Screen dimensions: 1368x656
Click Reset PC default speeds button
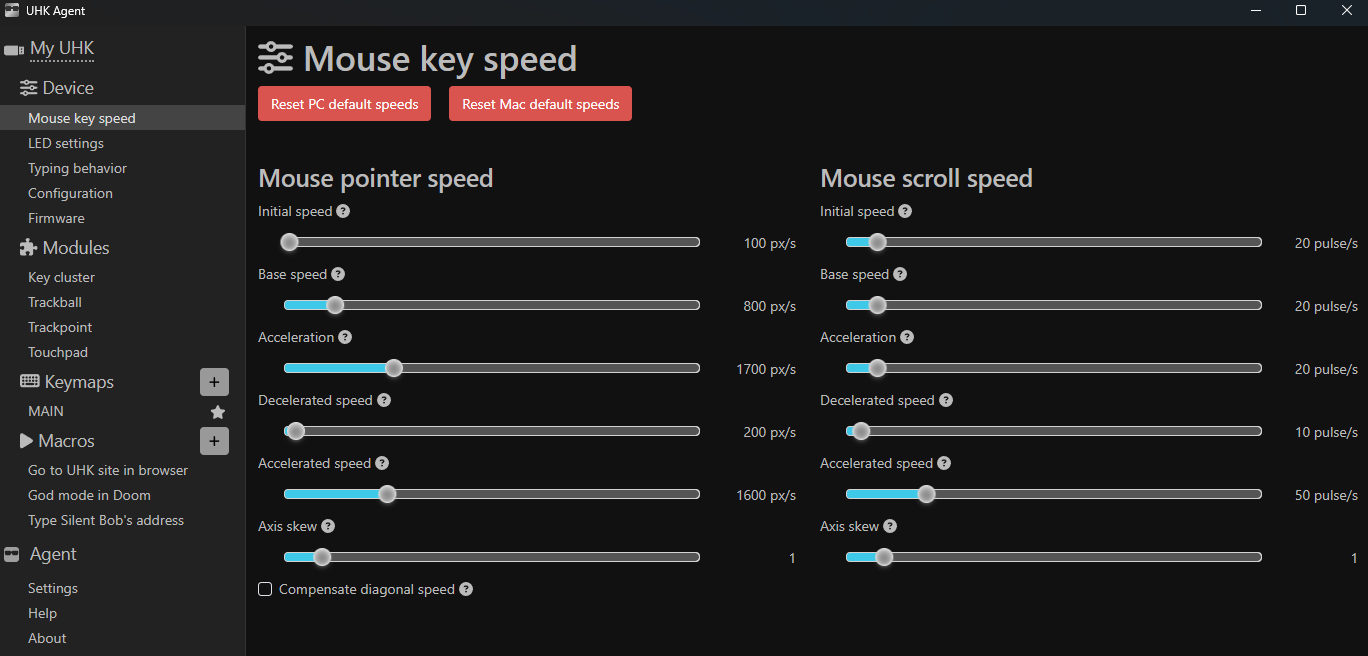(344, 104)
